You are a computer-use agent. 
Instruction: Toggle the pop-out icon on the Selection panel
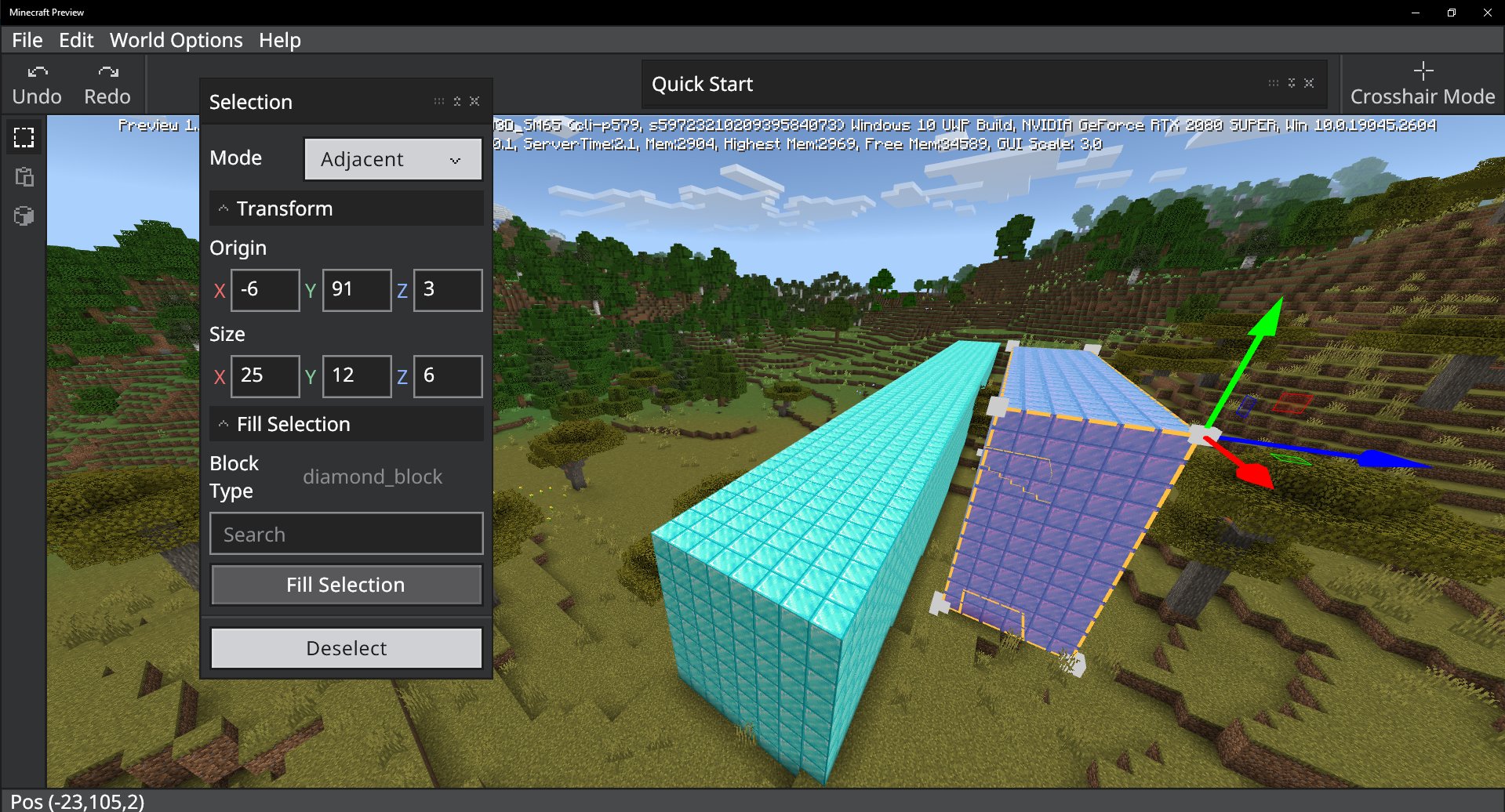pos(456,101)
